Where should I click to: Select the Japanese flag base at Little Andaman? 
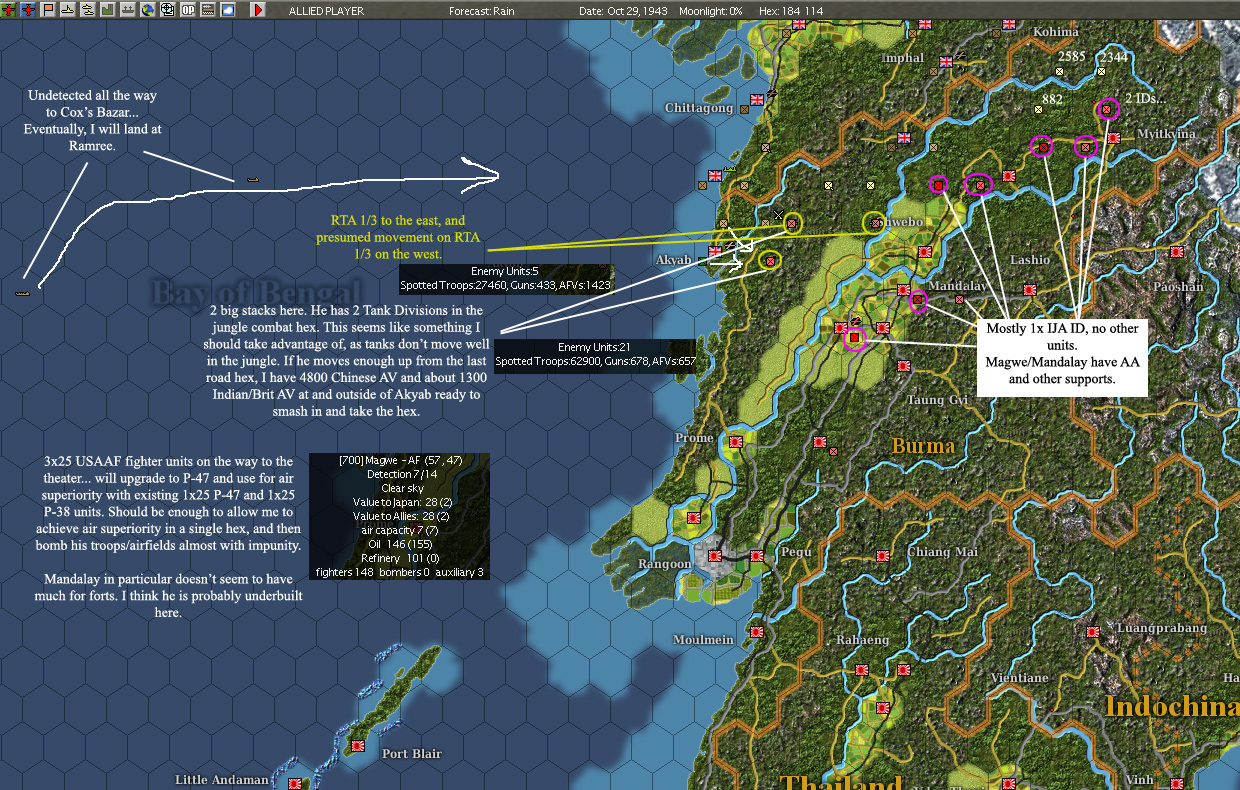click(294, 783)
